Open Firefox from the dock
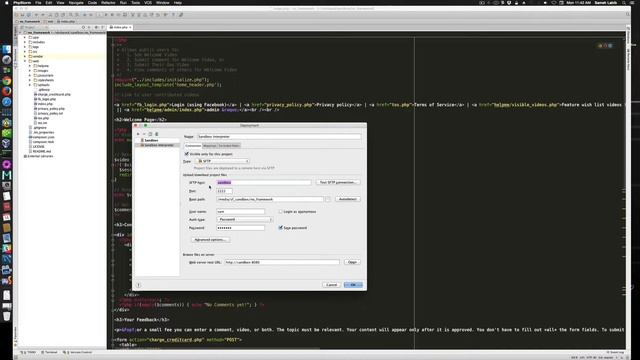Image resolution: width=640 pixels, height=360 pixels. pos(7,91)
